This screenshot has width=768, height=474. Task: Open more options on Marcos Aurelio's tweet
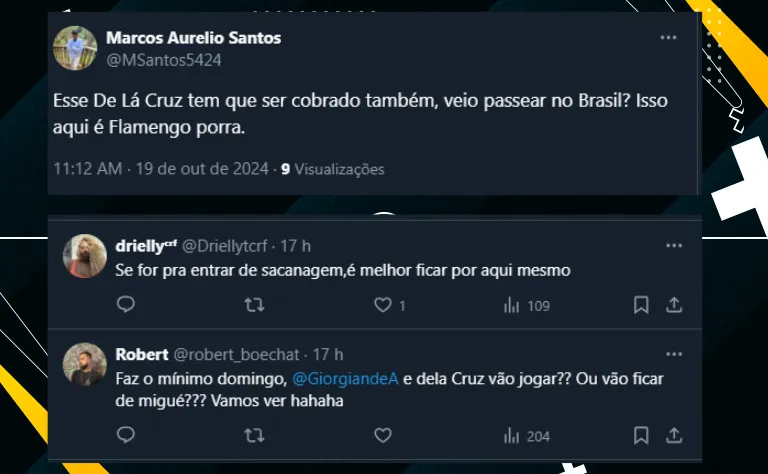tap(668, 38)
